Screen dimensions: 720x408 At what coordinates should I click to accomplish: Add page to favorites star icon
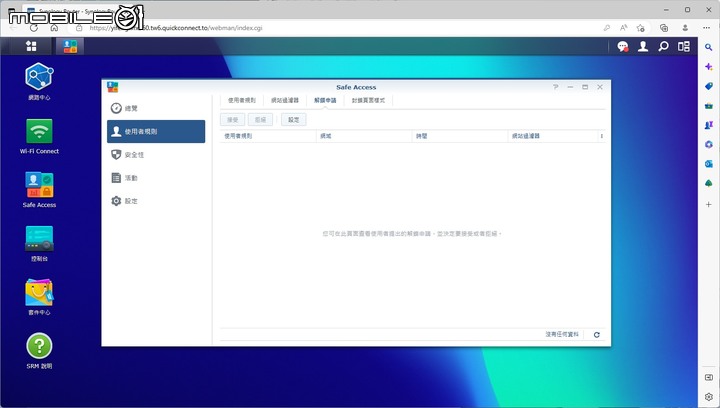tap(641, 28)
